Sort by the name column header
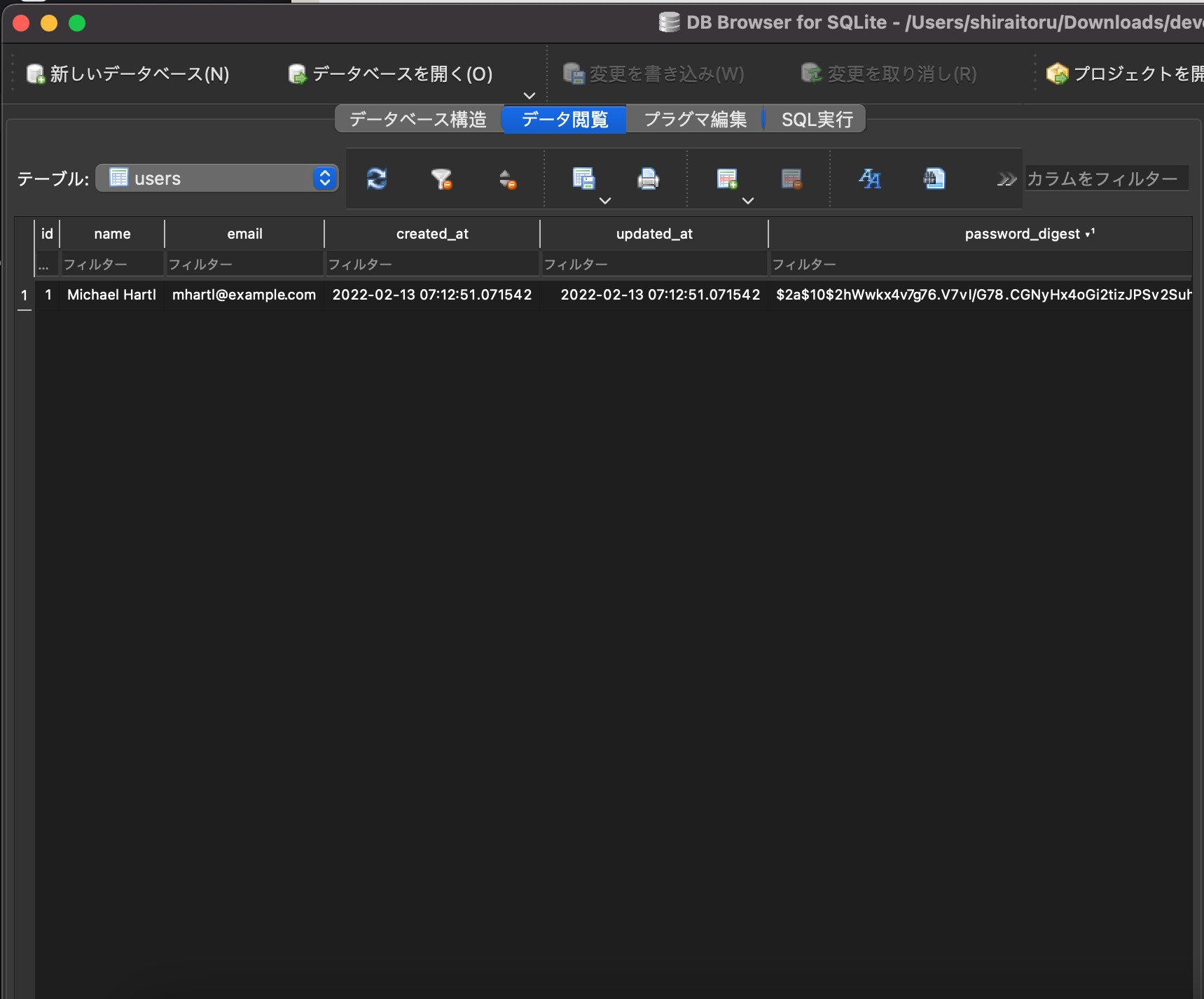Image resolution: width=1204 pixels, height=999 pixels. coord(112,234)
